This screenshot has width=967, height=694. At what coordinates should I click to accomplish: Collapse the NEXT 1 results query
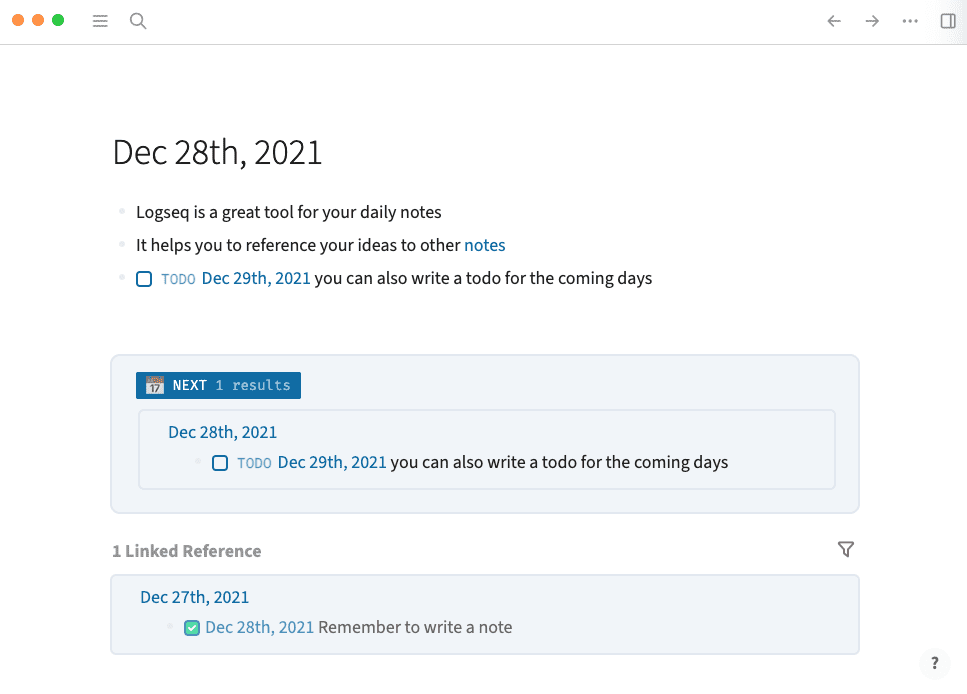(x=218, y=385)
